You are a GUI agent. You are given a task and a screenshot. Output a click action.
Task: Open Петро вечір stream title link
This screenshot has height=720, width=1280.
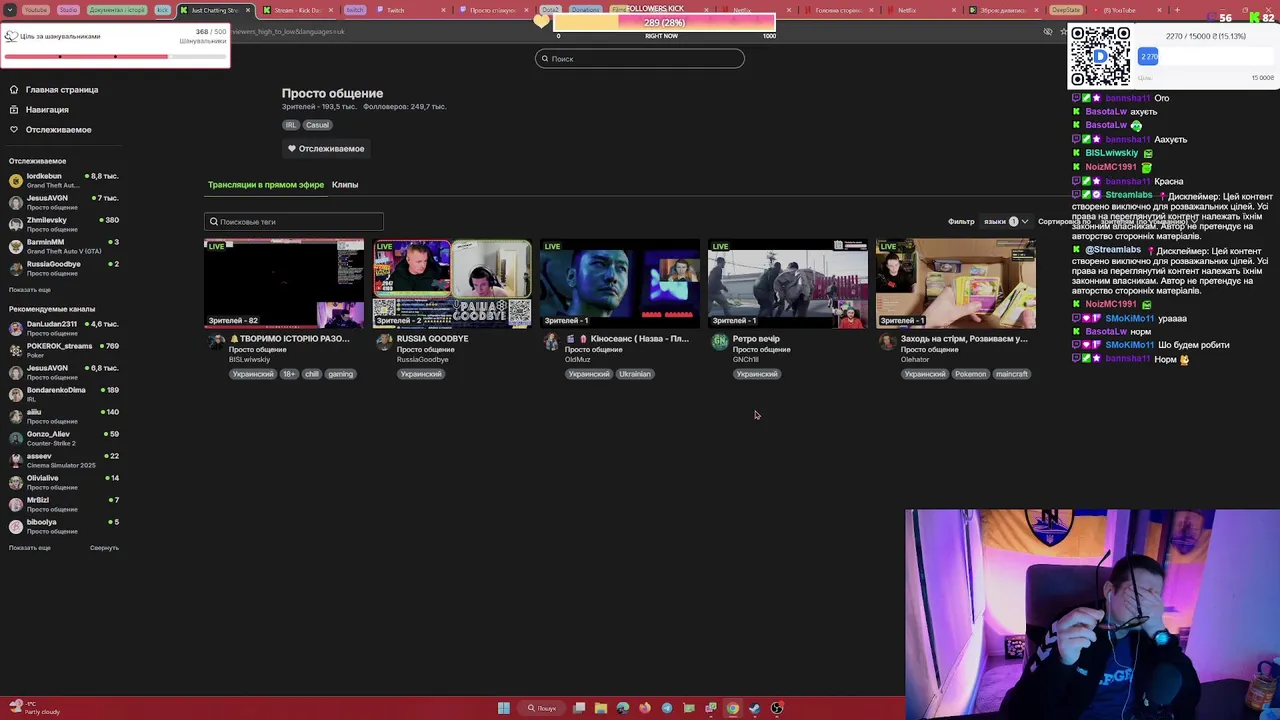[756, 339]
